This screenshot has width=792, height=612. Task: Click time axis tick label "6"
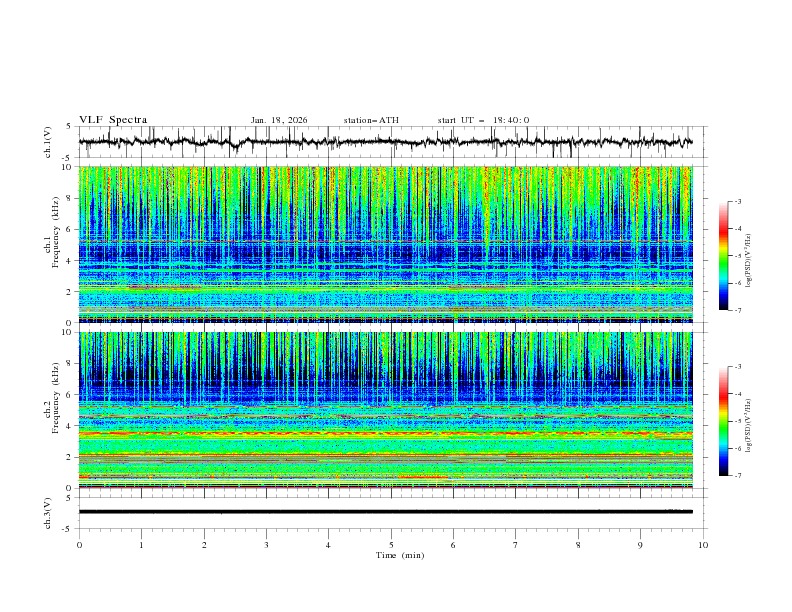[x=453, y=545]
